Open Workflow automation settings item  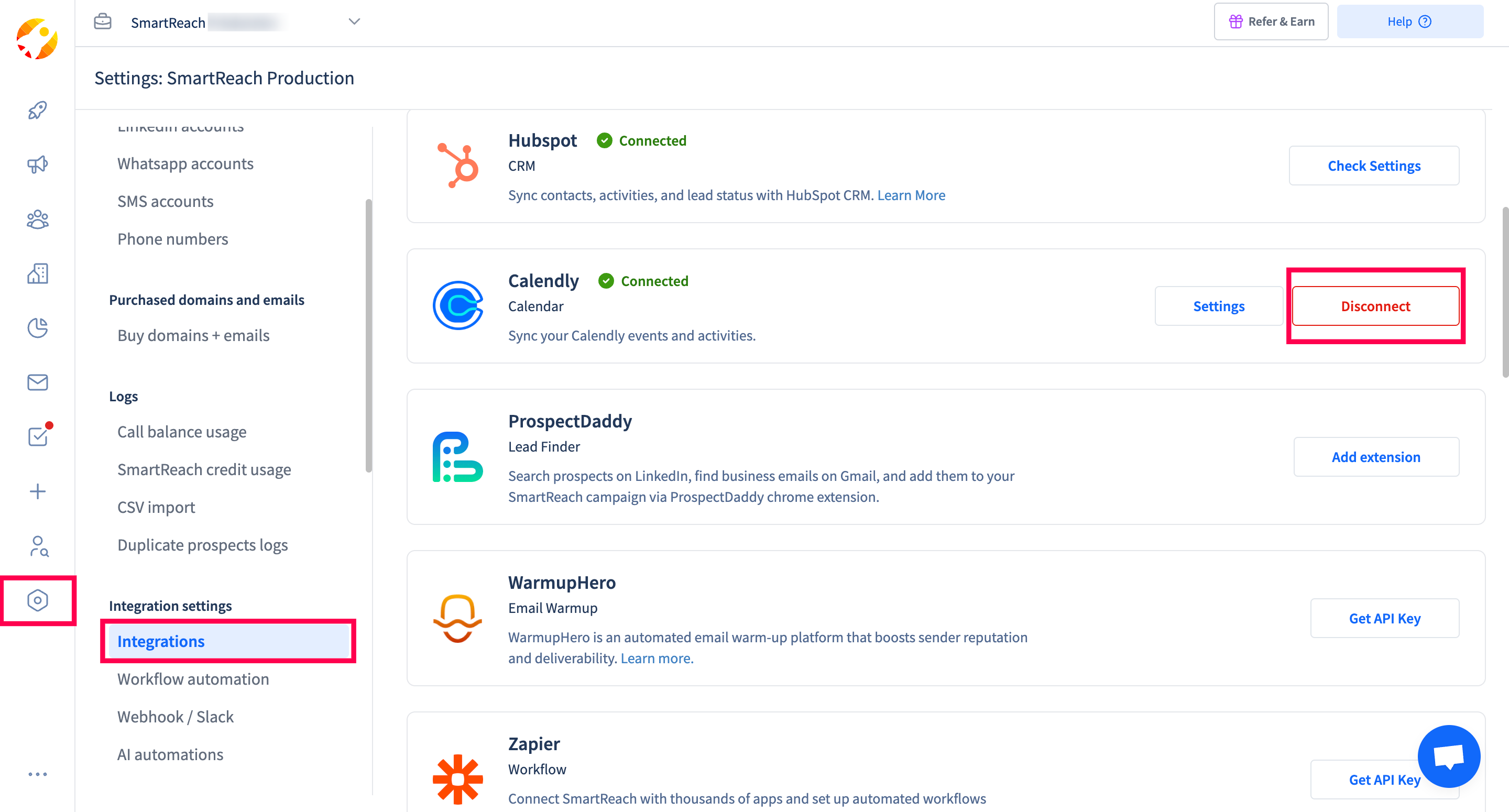point(193,679)
